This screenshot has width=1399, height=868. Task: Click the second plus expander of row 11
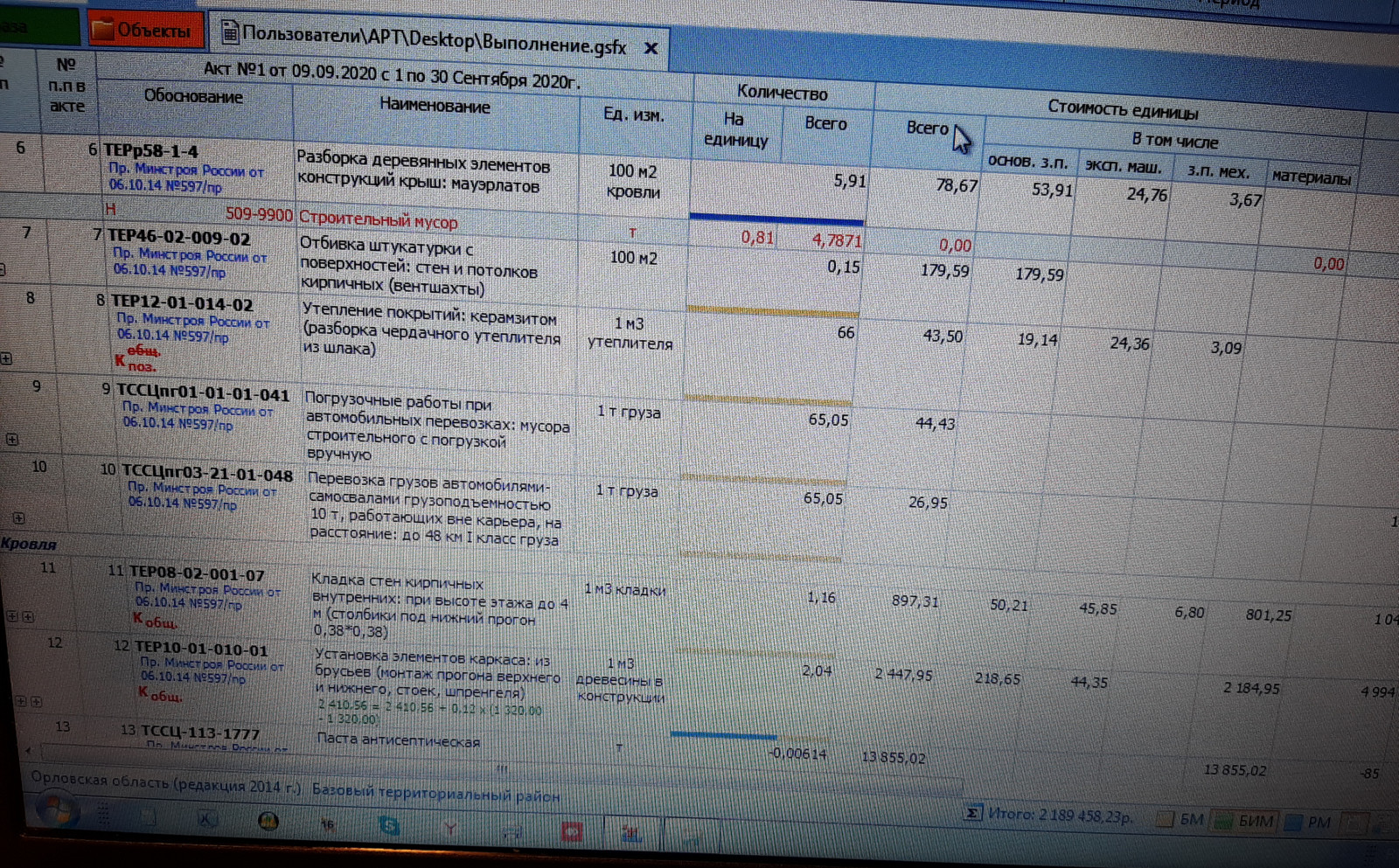point(28,616)
